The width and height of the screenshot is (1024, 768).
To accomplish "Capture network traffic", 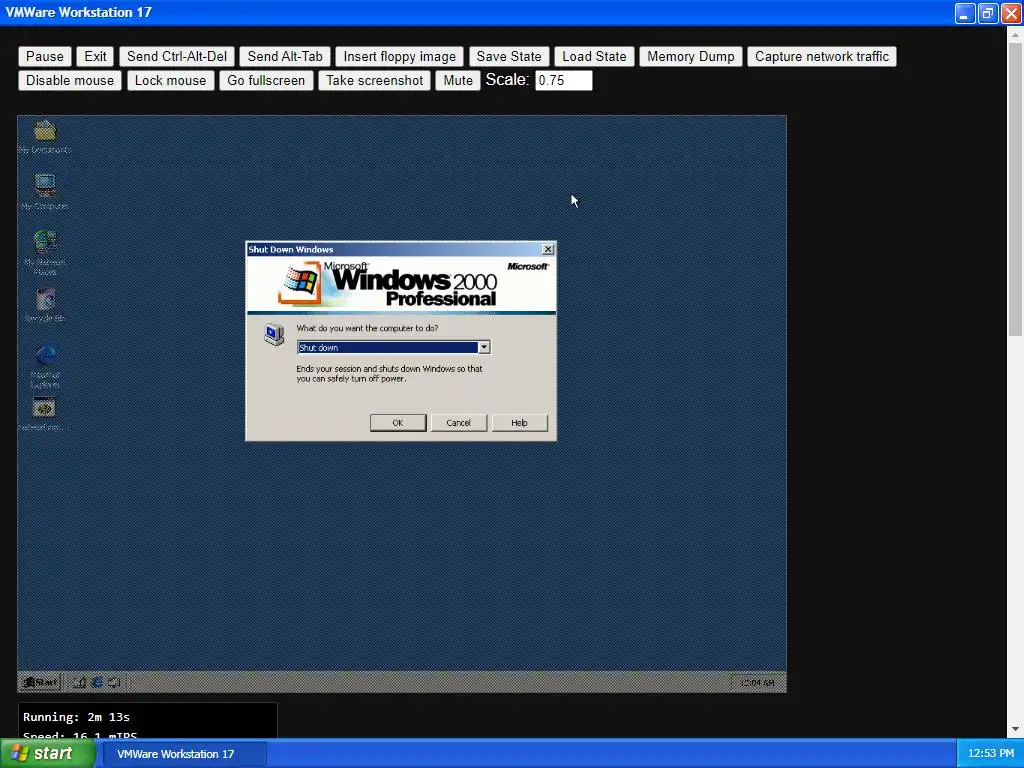I will (x=822, y=56).
